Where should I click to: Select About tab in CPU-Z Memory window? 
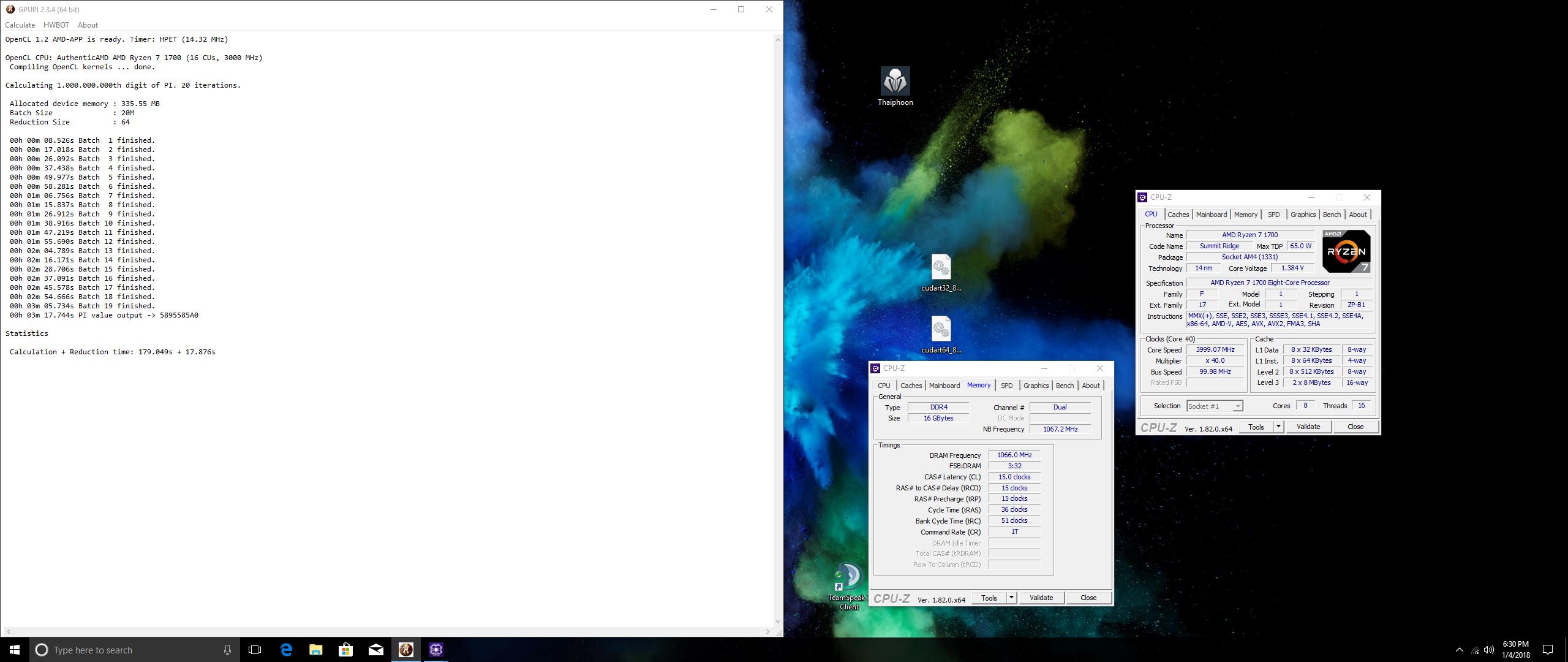click(x=1090, y=386)
